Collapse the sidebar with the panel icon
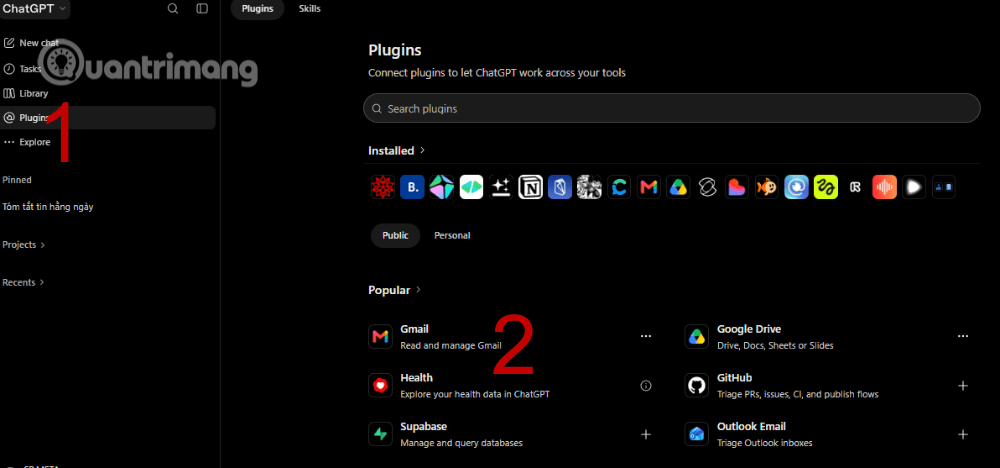The width and height of the screenshot is (1000, 468). coord(202,9)
